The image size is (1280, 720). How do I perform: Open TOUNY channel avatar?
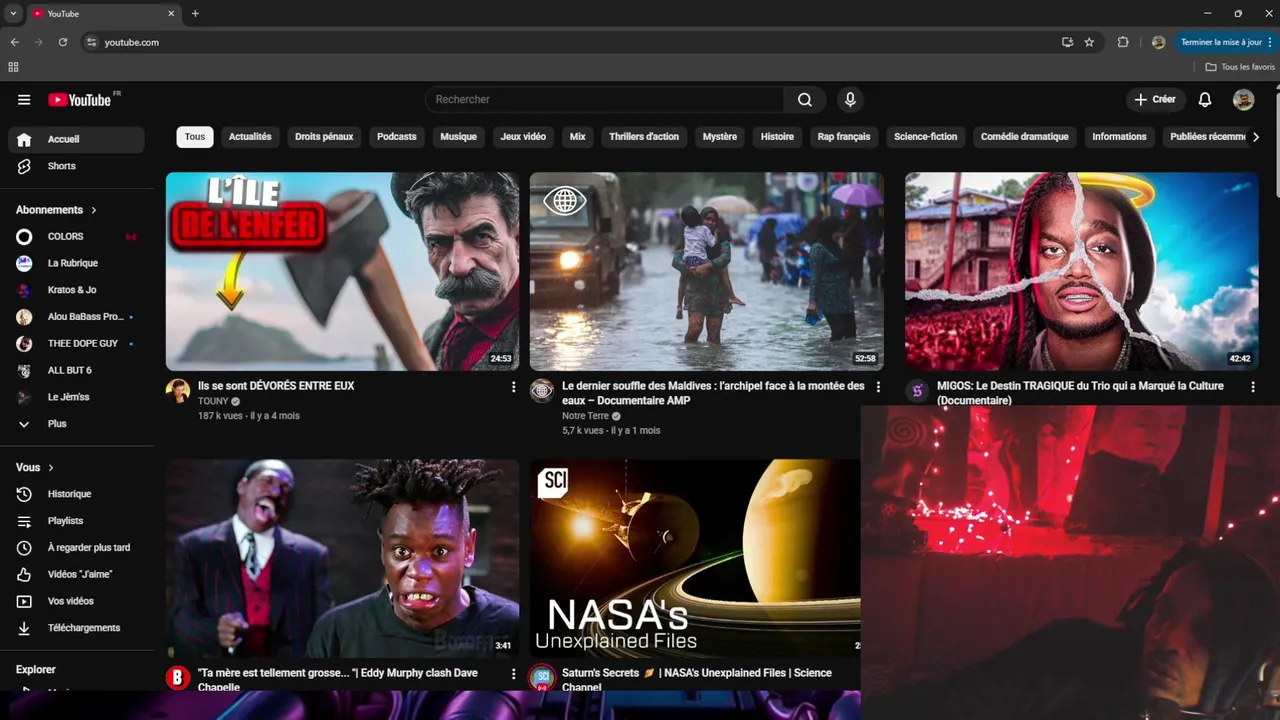[178, 391]
